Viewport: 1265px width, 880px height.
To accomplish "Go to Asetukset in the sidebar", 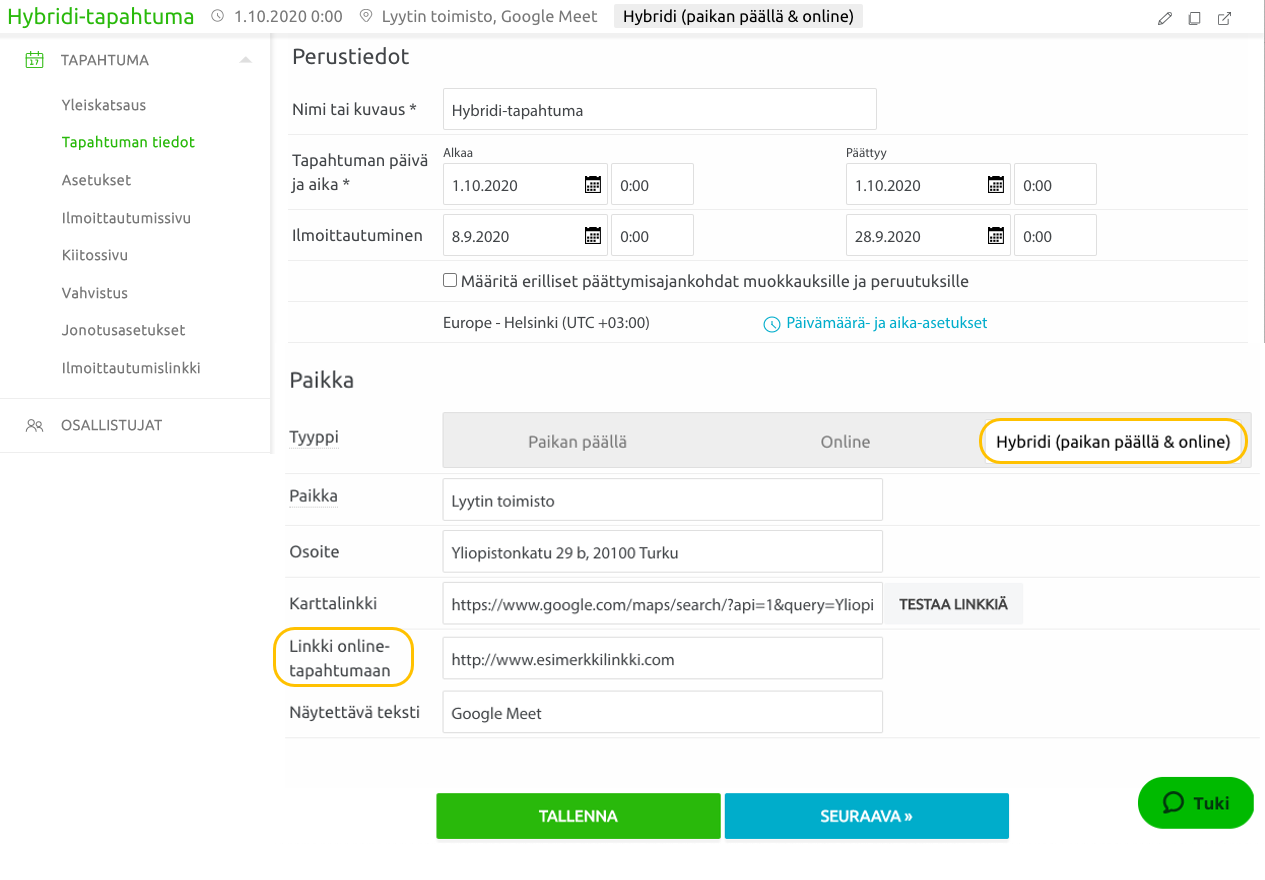I will pyautogui.click(x=96, y=180).
